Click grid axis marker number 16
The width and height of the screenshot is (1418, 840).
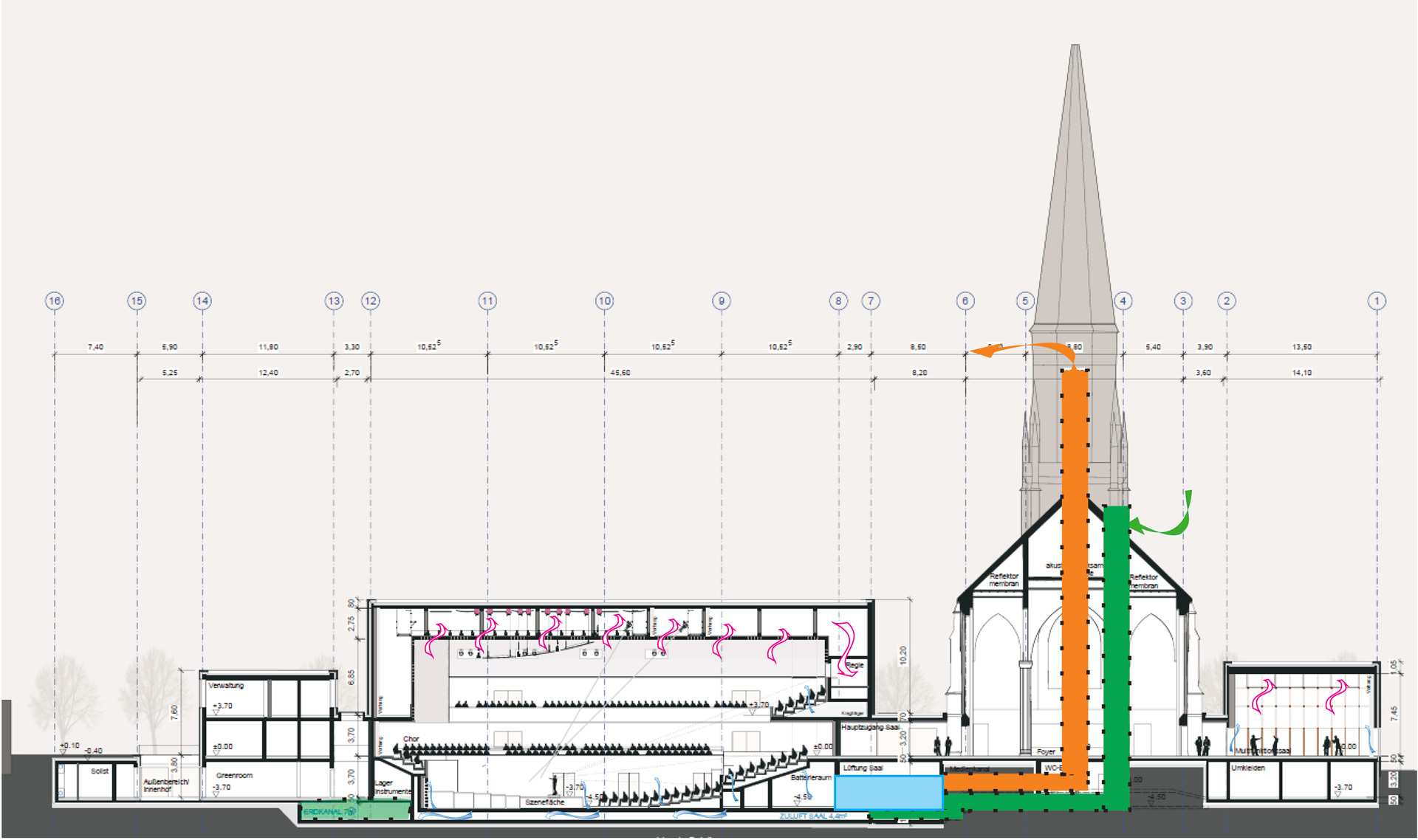[x=54, y=300]
